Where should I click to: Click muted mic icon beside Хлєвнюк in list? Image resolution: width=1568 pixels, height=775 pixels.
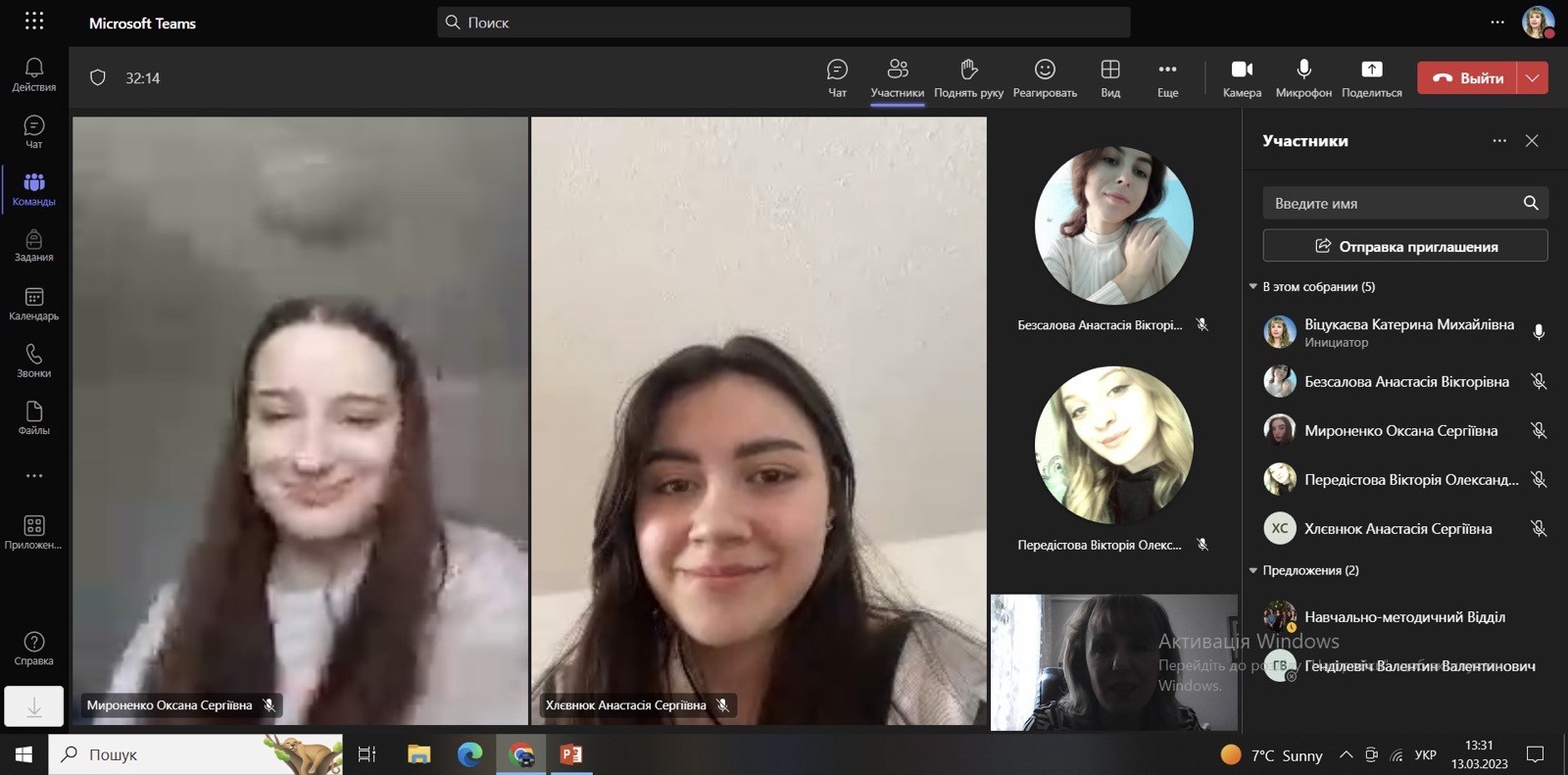tap(1539, 528)
